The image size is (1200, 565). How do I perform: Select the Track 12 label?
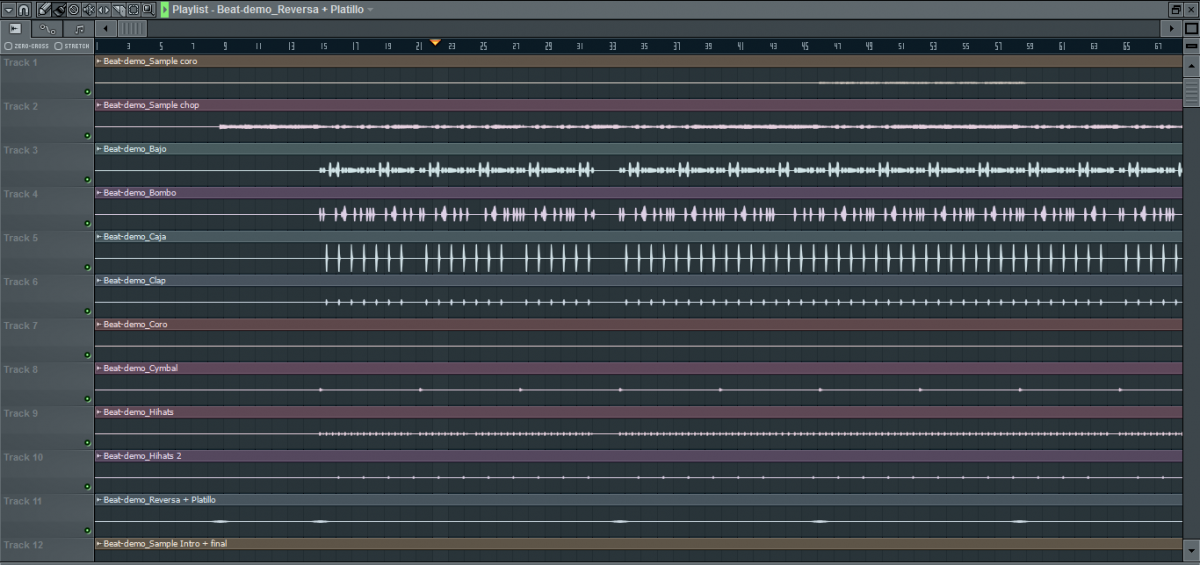tap(23, 545)
